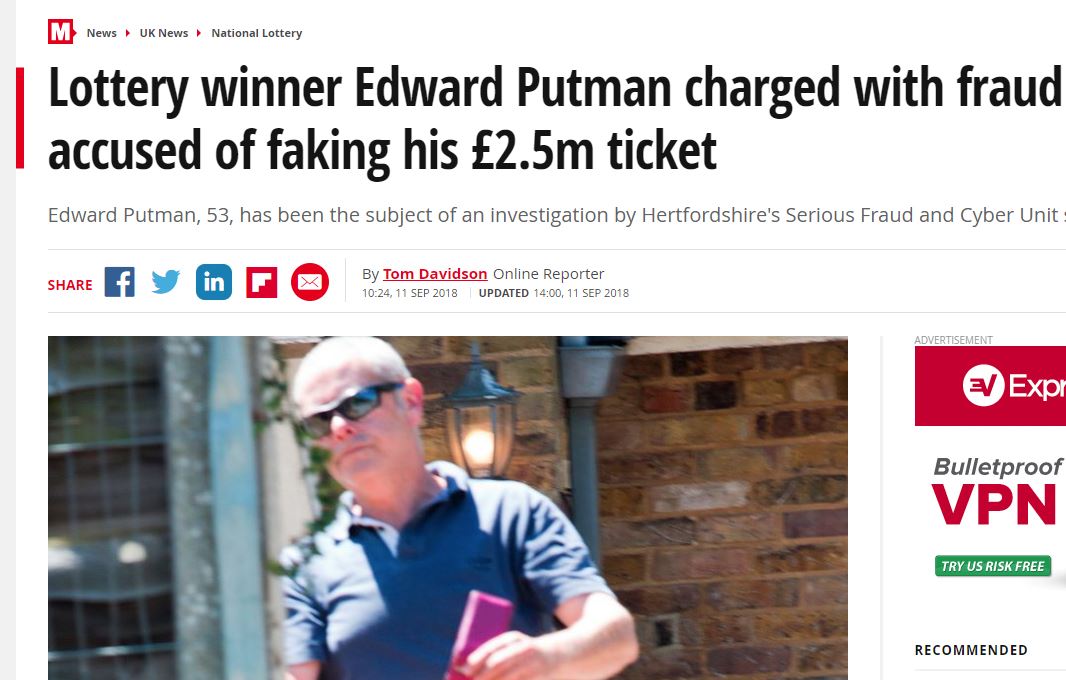Open the main article photo
The height and width of the screenshot is (680, 1066).
coord(447,507)
